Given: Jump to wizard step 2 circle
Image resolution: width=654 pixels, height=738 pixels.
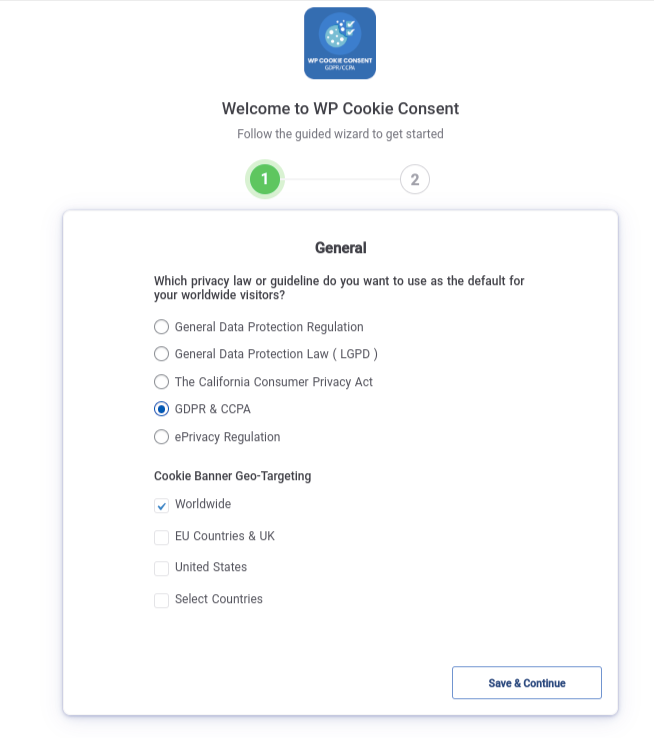Looking at the screenshot, I should point(415,179).
